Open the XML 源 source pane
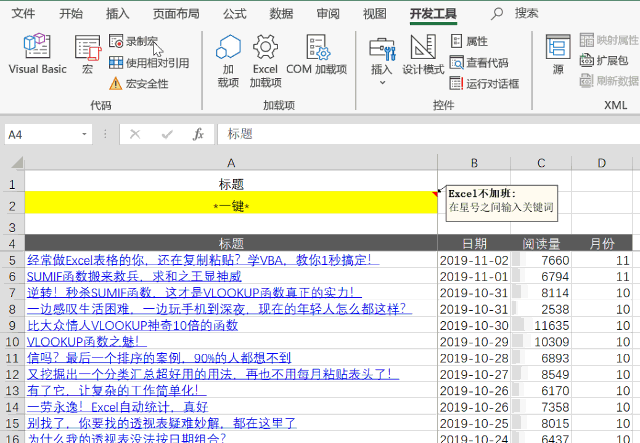 [558, 55]
